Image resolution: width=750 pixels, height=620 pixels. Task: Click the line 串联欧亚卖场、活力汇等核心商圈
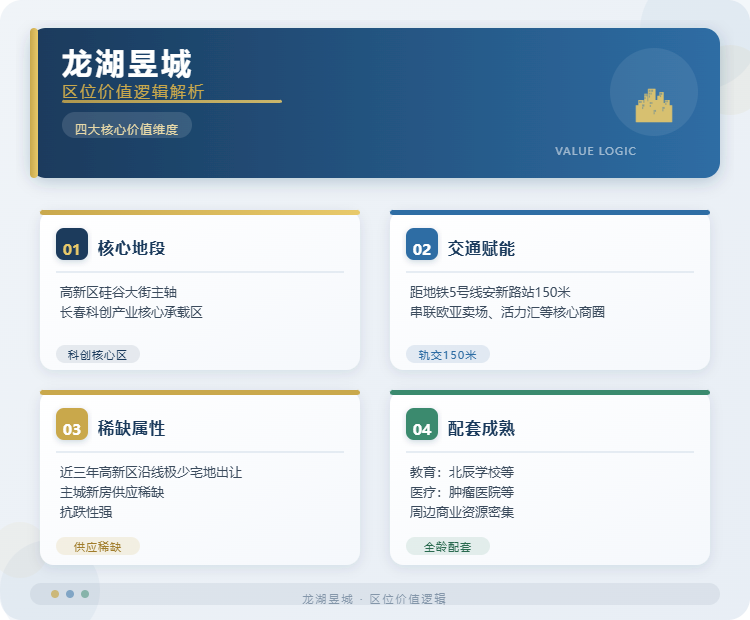point(507,312)
